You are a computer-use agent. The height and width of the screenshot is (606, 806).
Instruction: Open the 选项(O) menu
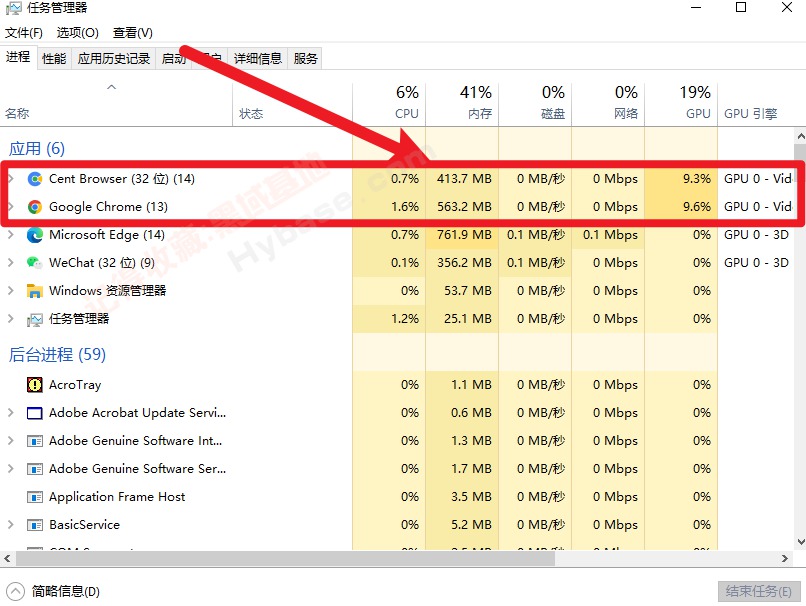(78, 33)
